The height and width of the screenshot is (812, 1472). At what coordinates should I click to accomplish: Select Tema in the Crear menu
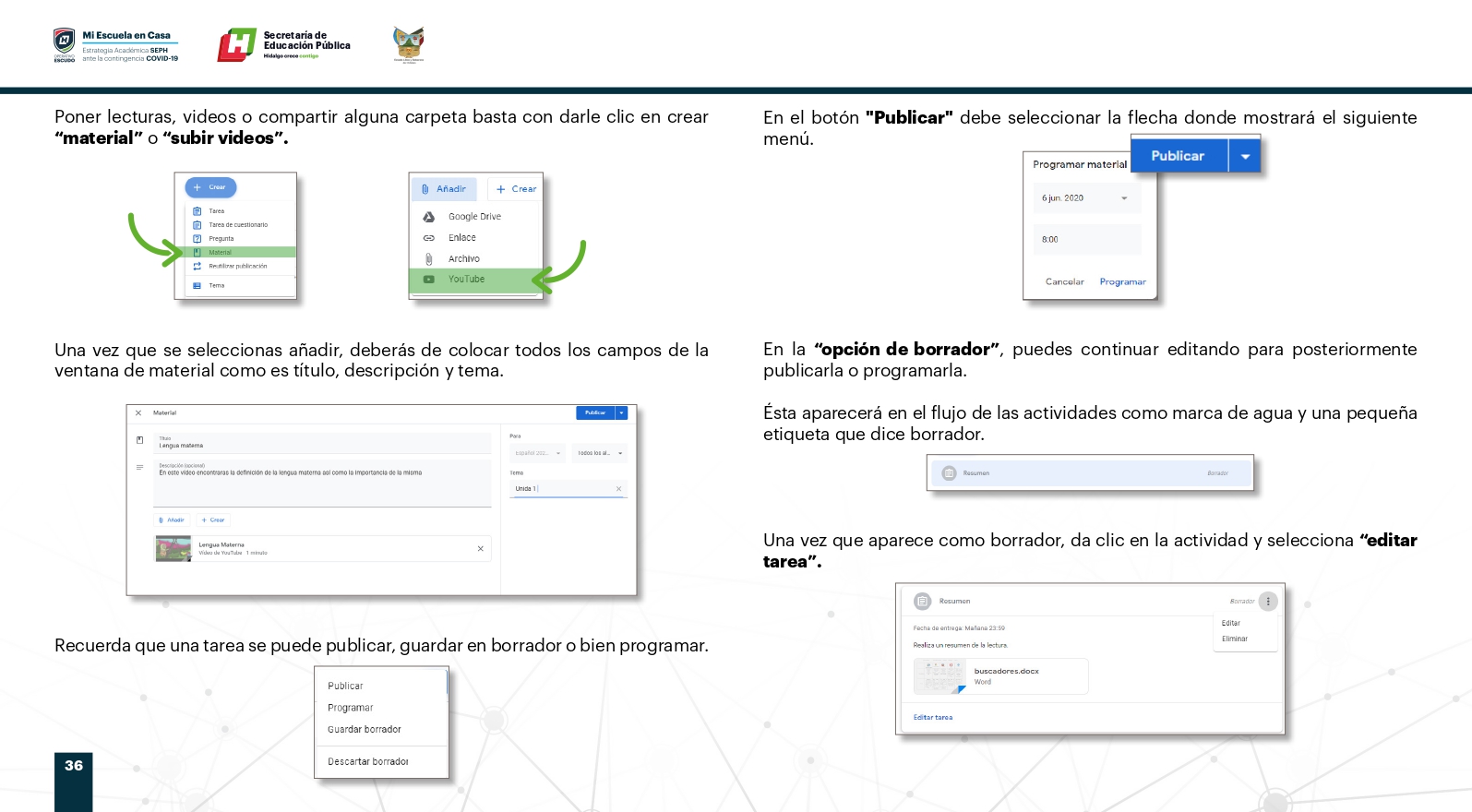click(x=216, y=286)
